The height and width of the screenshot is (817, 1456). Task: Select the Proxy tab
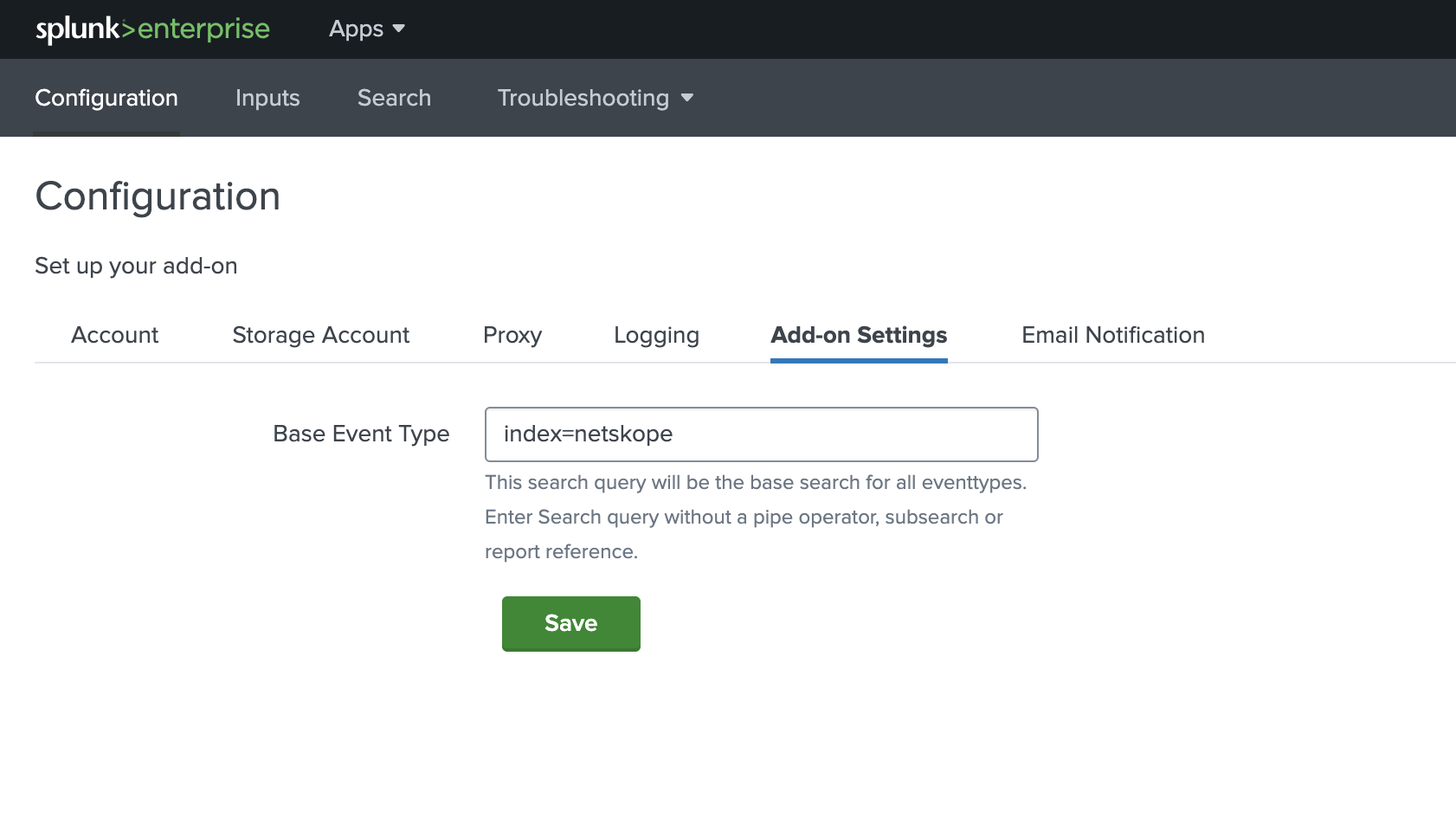coord(512,335)
